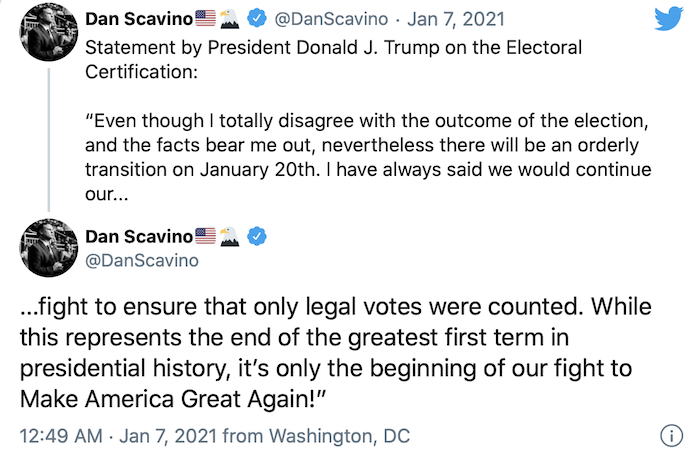This screenshot has height=460, width=700.
Task: Open the parent tweet's profile avatar
Action: [x=49, y=32]
